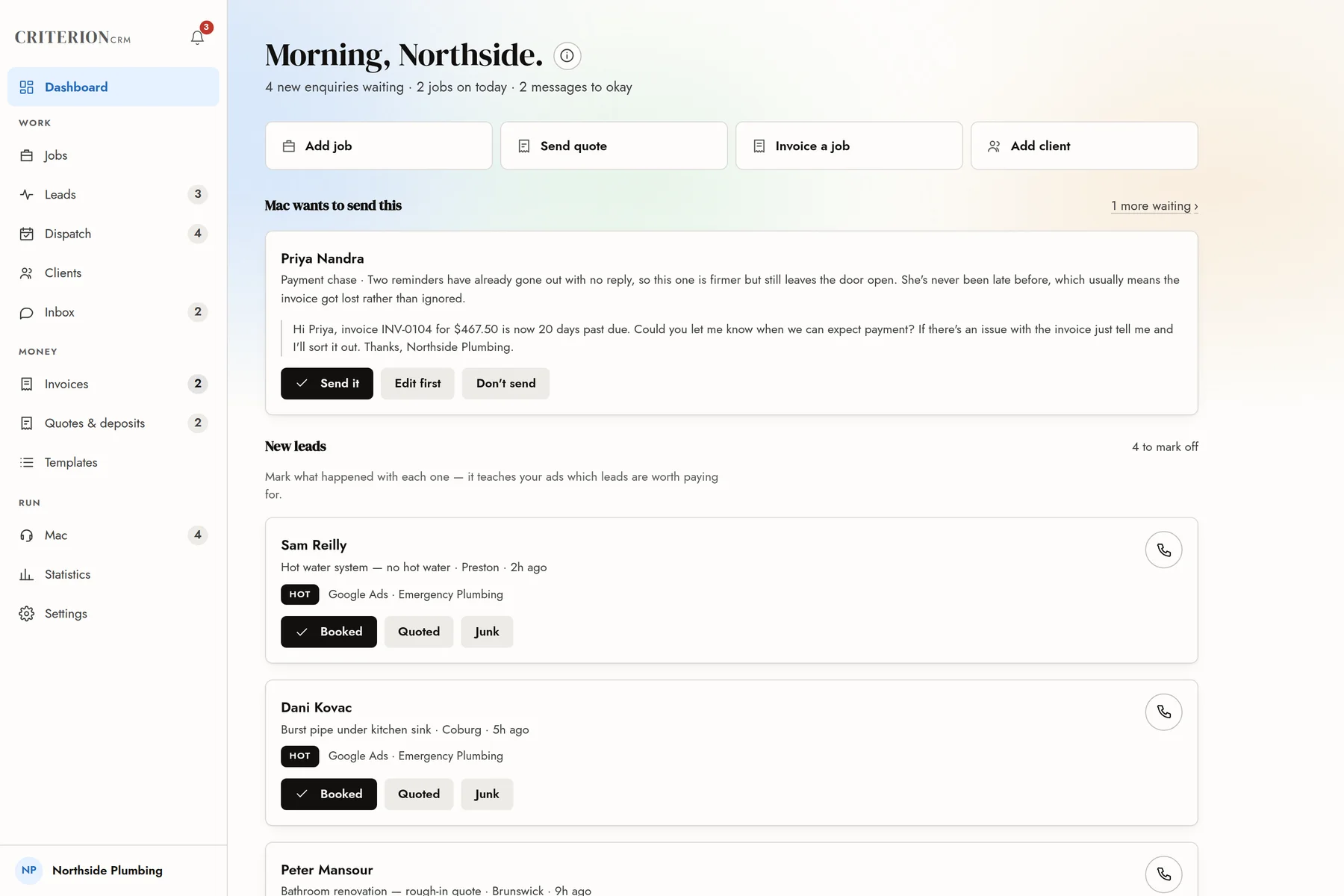Mark Sam Reilly lead as Booked
This screenshot has height=896, width=1344.
[x=329, y=632]
